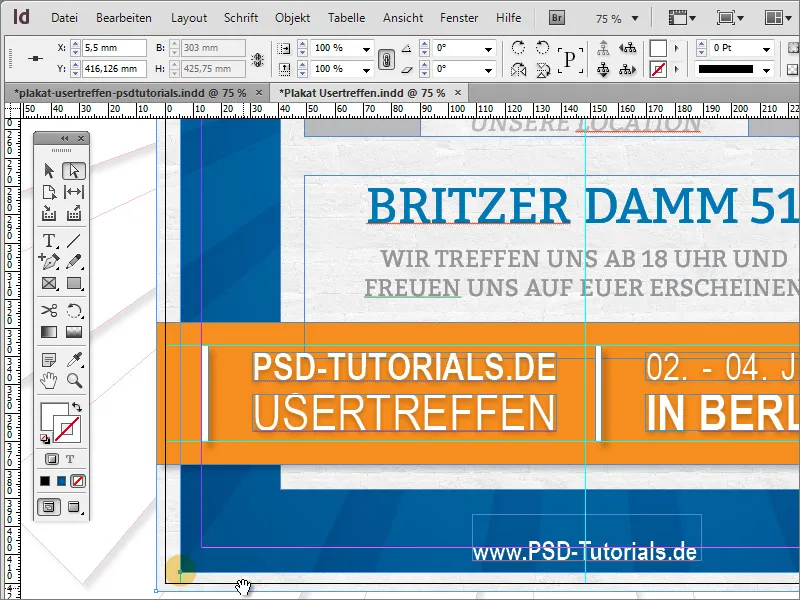Select the Rectangle Frame tool
The image size is (800, 600).
[x=49, y=283]
